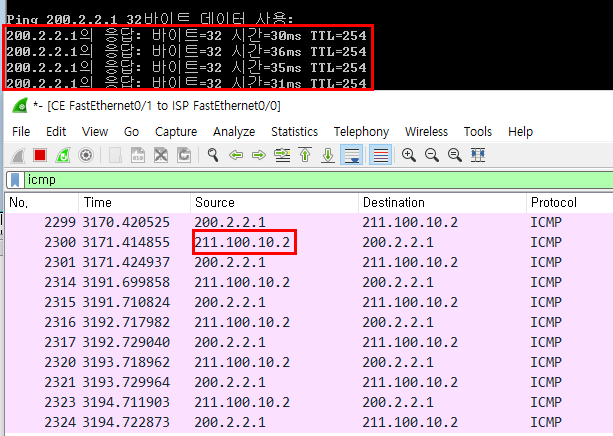Open the Edit menu
The height and width of the screenshot is (436, 613).
(x=56, y=132)
